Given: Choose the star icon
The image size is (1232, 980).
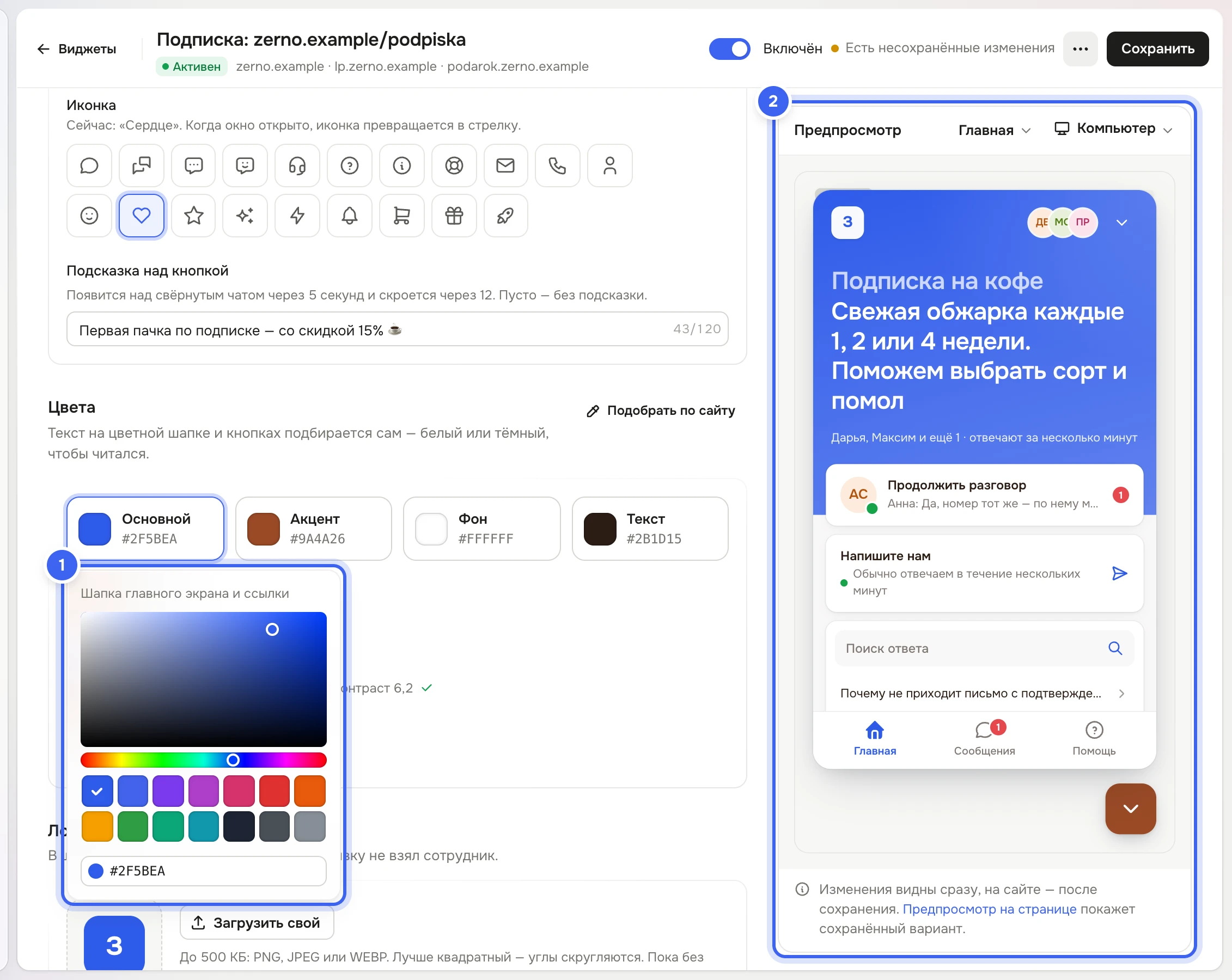Looking at the screenshot, I should coord(194,216).
